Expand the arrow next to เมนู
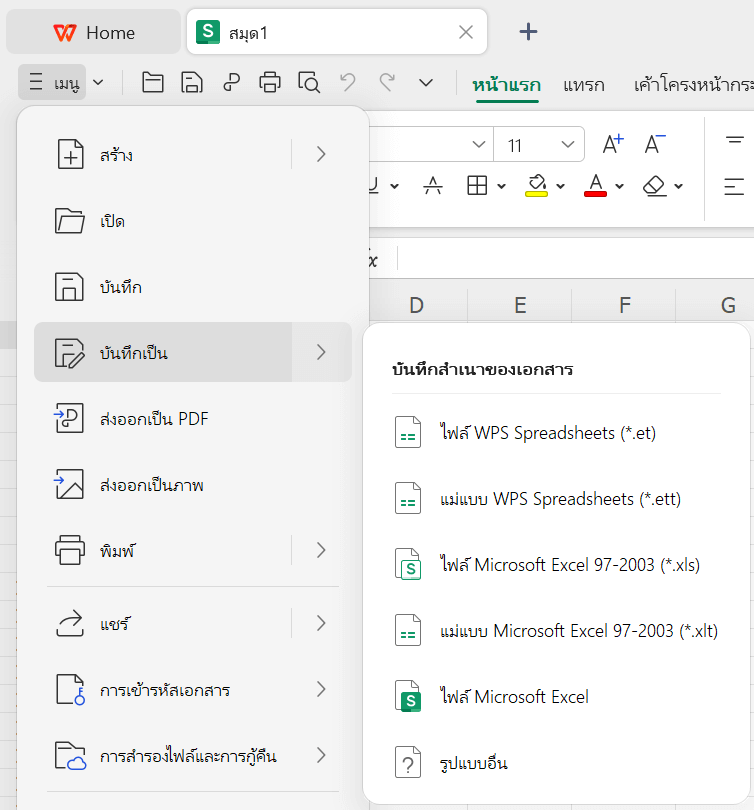 pos(98,82)
